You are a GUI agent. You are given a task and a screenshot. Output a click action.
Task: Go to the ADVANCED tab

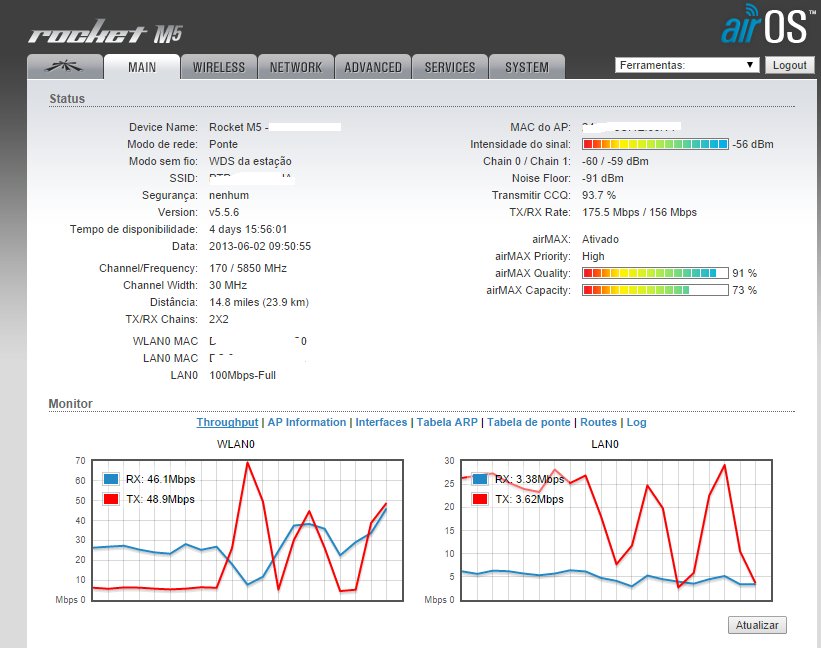click(x=373, y=67)
